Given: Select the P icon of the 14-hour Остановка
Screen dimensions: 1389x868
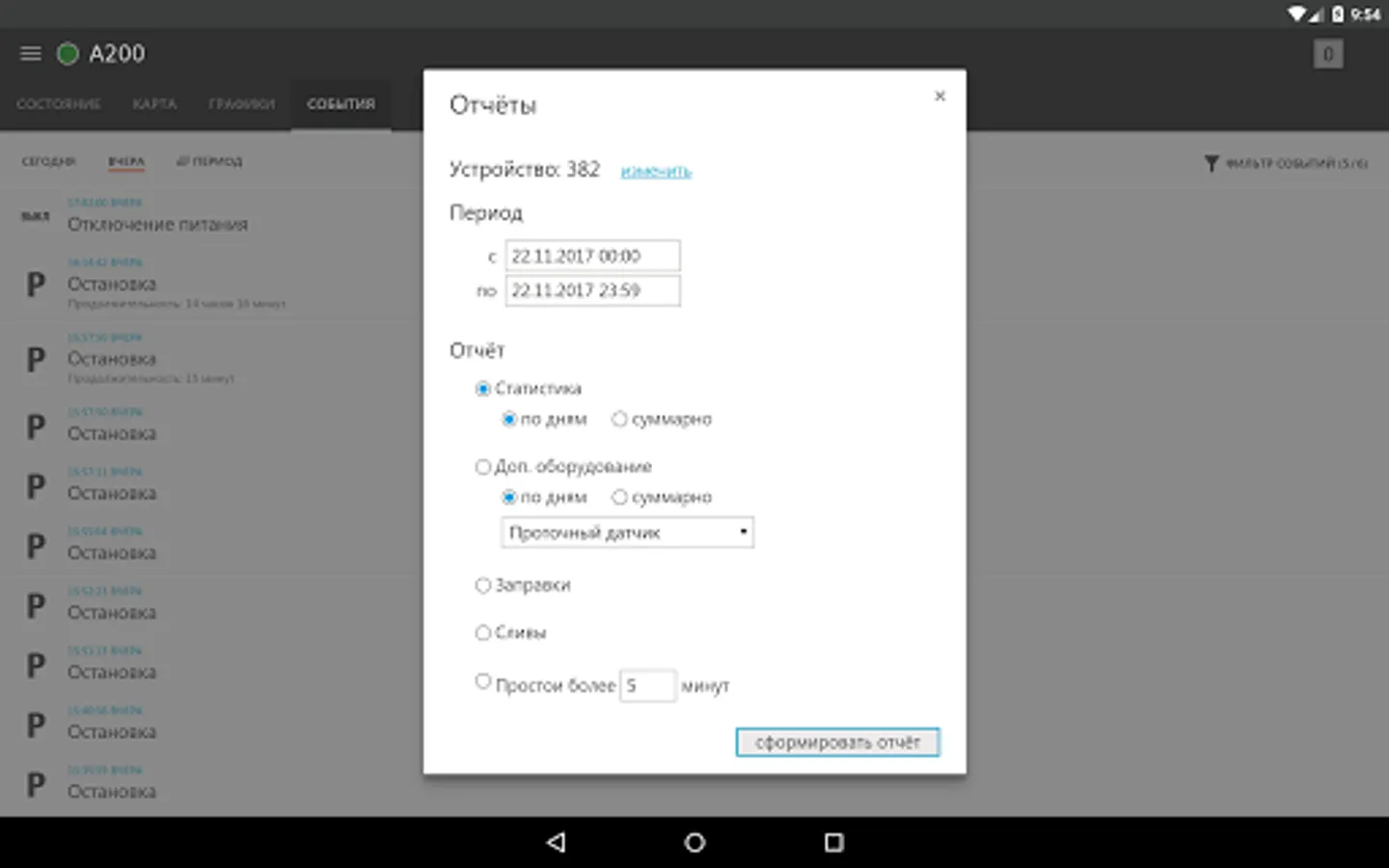Looking at the screenshot, I should 36,285.
